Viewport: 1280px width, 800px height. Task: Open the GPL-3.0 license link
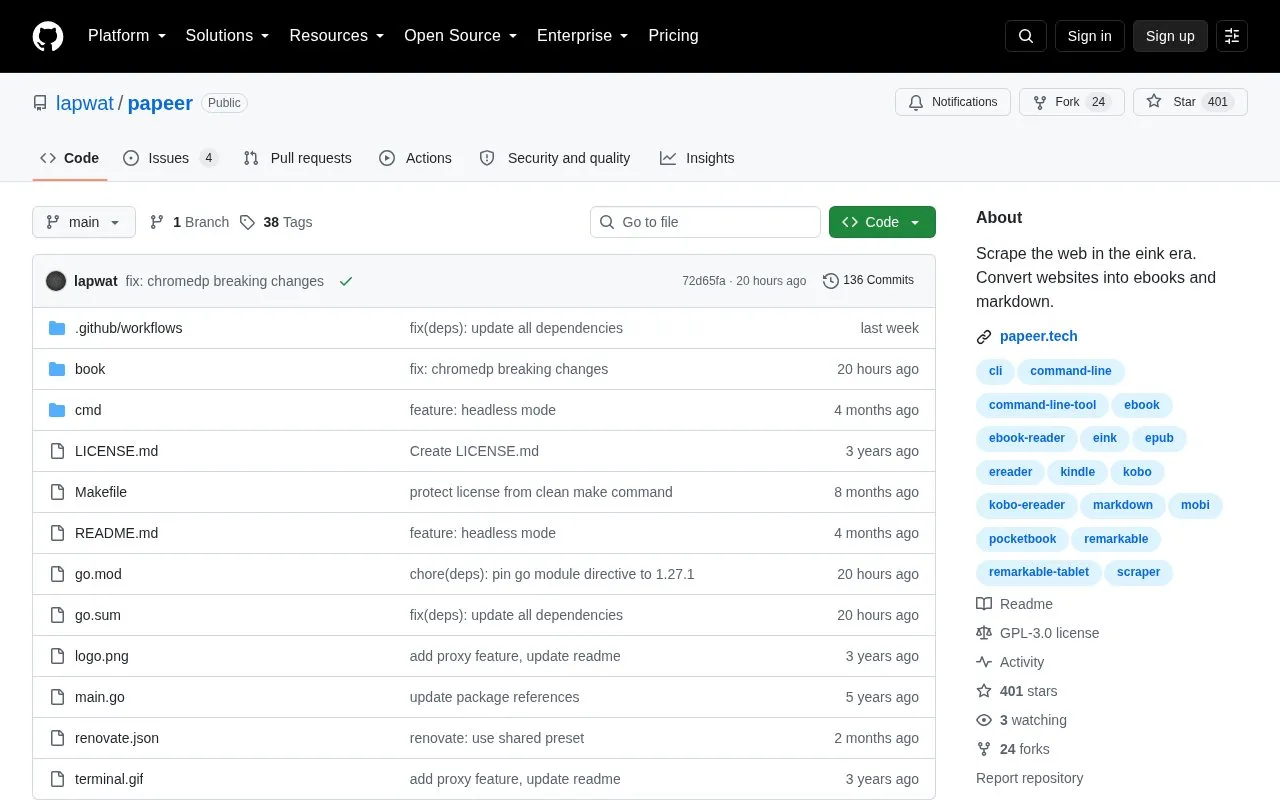[x=1049, y=633]
